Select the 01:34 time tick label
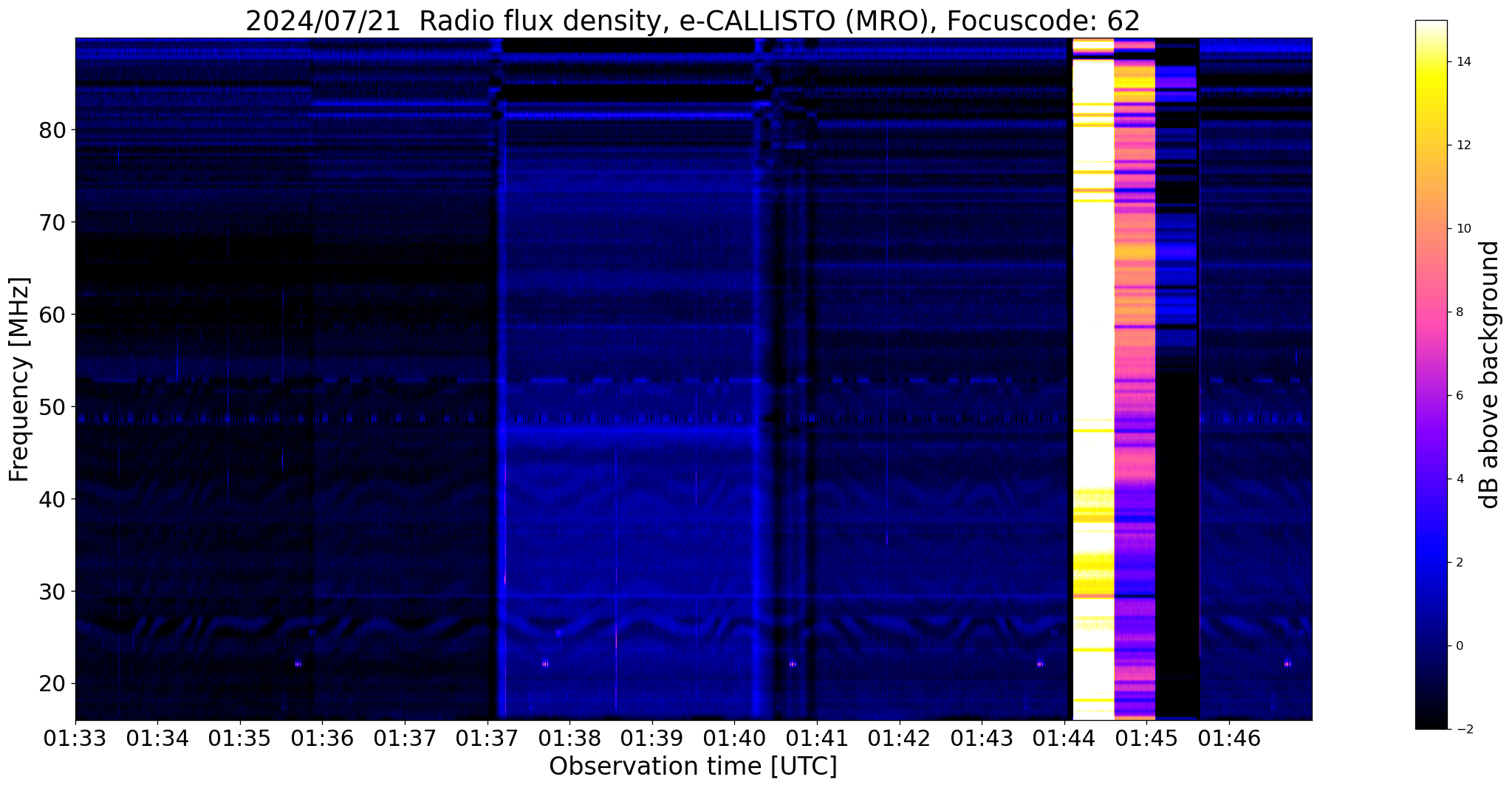 point(157,738)
